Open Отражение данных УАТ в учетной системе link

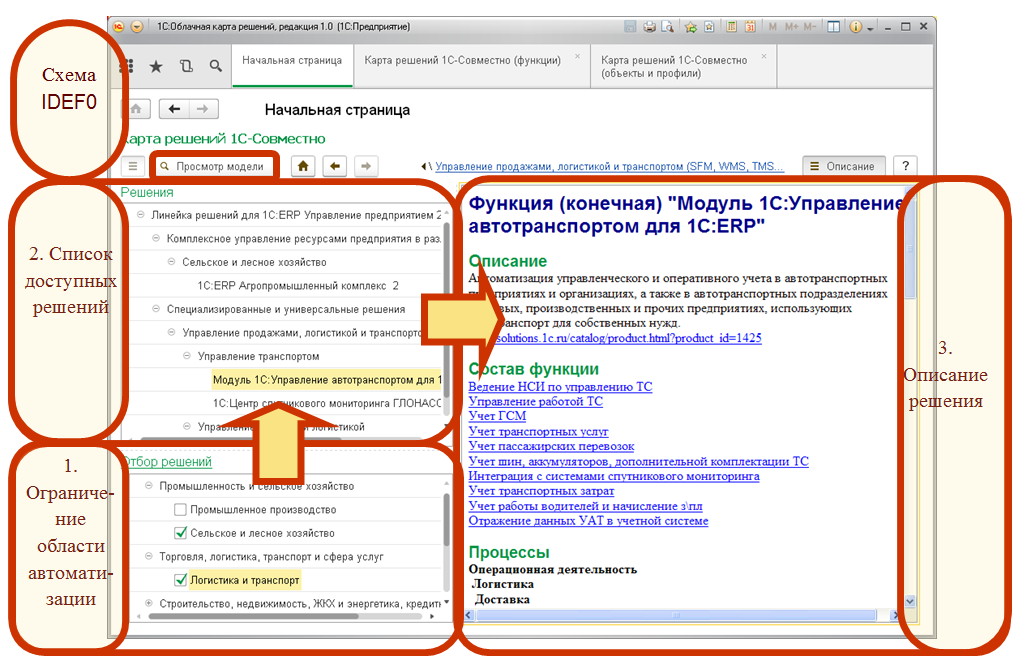(588, 521)
